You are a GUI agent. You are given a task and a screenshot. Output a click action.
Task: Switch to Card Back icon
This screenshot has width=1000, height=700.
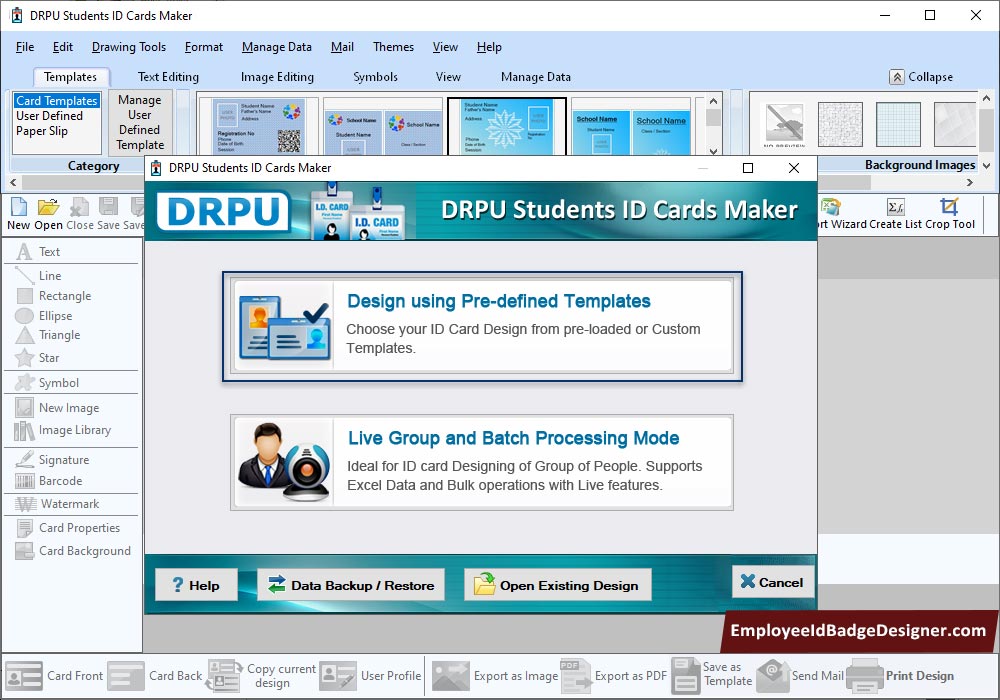click(x=126, y=676)
